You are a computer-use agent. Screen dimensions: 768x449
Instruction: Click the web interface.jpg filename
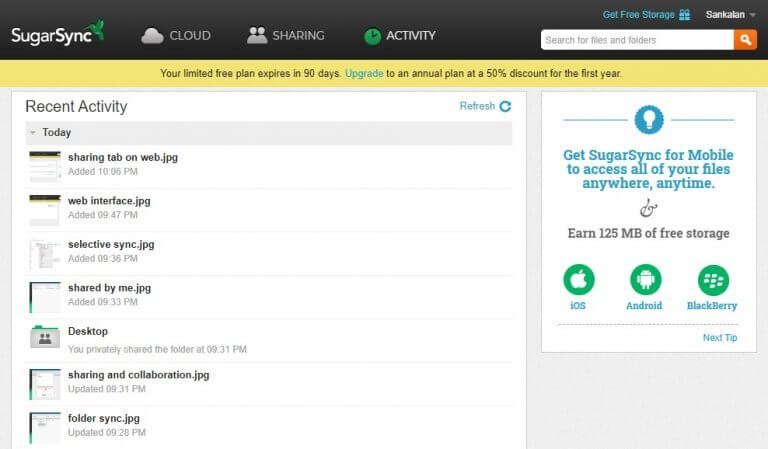point(109,201)
